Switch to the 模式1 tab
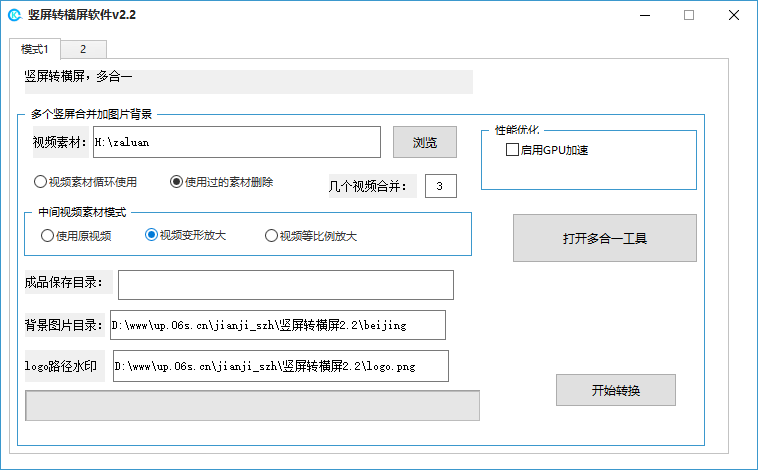Viewport: 758px width, 470px height. tap(35, 49)
